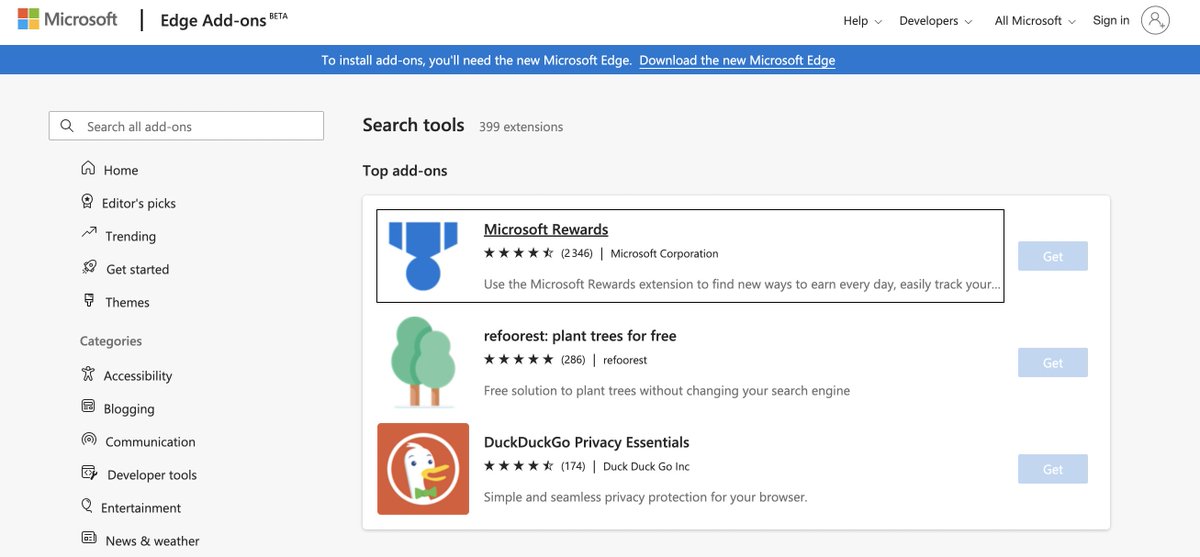1200x557 pixels.
Task: Get the refoorest extension
Action: 1053,362
